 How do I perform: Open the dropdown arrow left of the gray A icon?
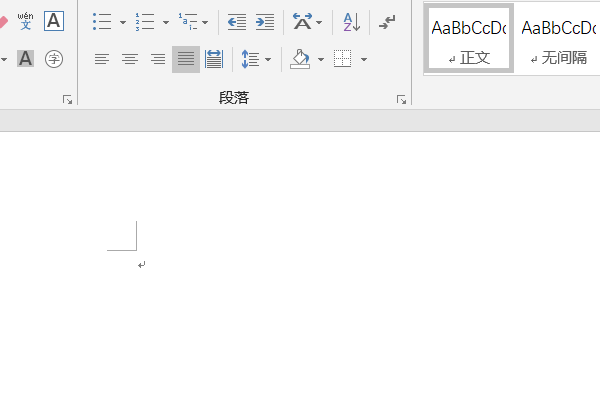coord(4,59)
